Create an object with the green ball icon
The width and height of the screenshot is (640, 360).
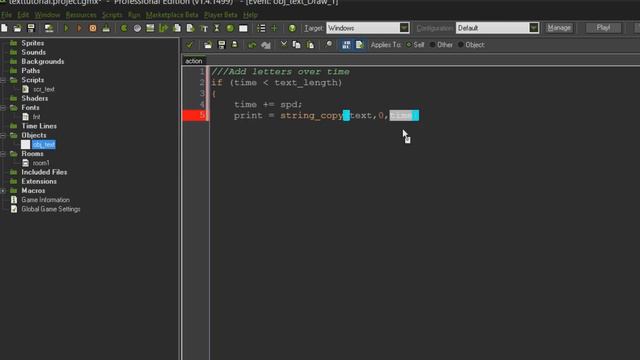coord(230,28)
